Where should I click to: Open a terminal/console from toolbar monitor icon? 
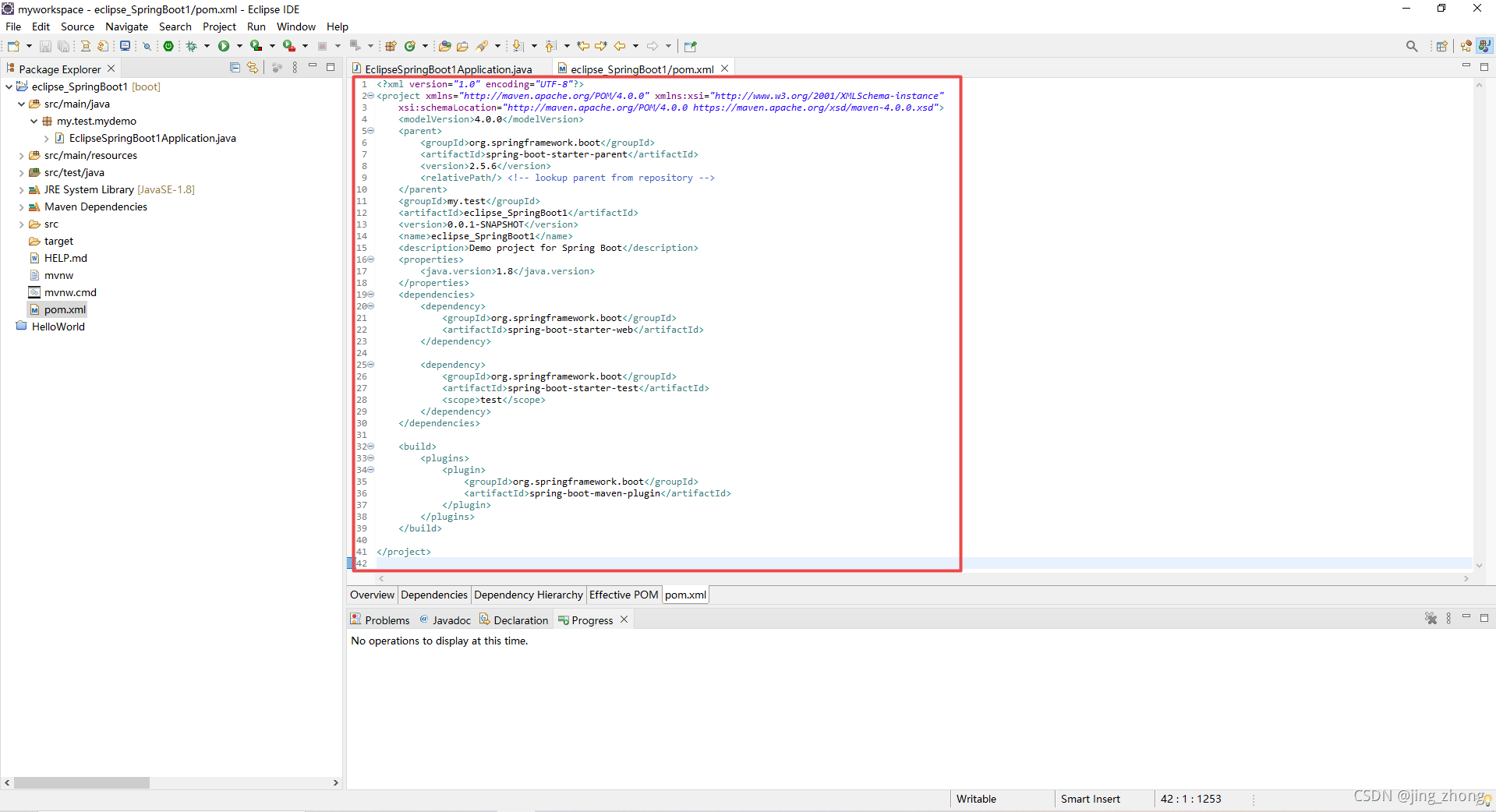click(125, 46)
